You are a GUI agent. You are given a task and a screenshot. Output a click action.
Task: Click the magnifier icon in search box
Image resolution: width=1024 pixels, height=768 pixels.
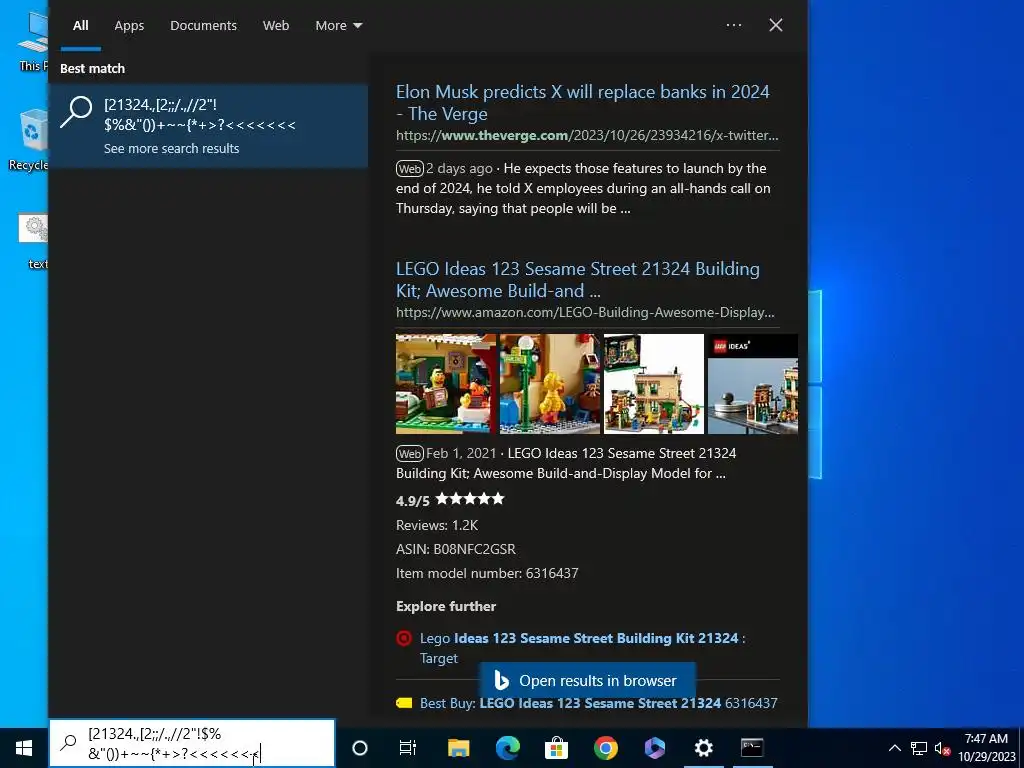click(69, 742)
